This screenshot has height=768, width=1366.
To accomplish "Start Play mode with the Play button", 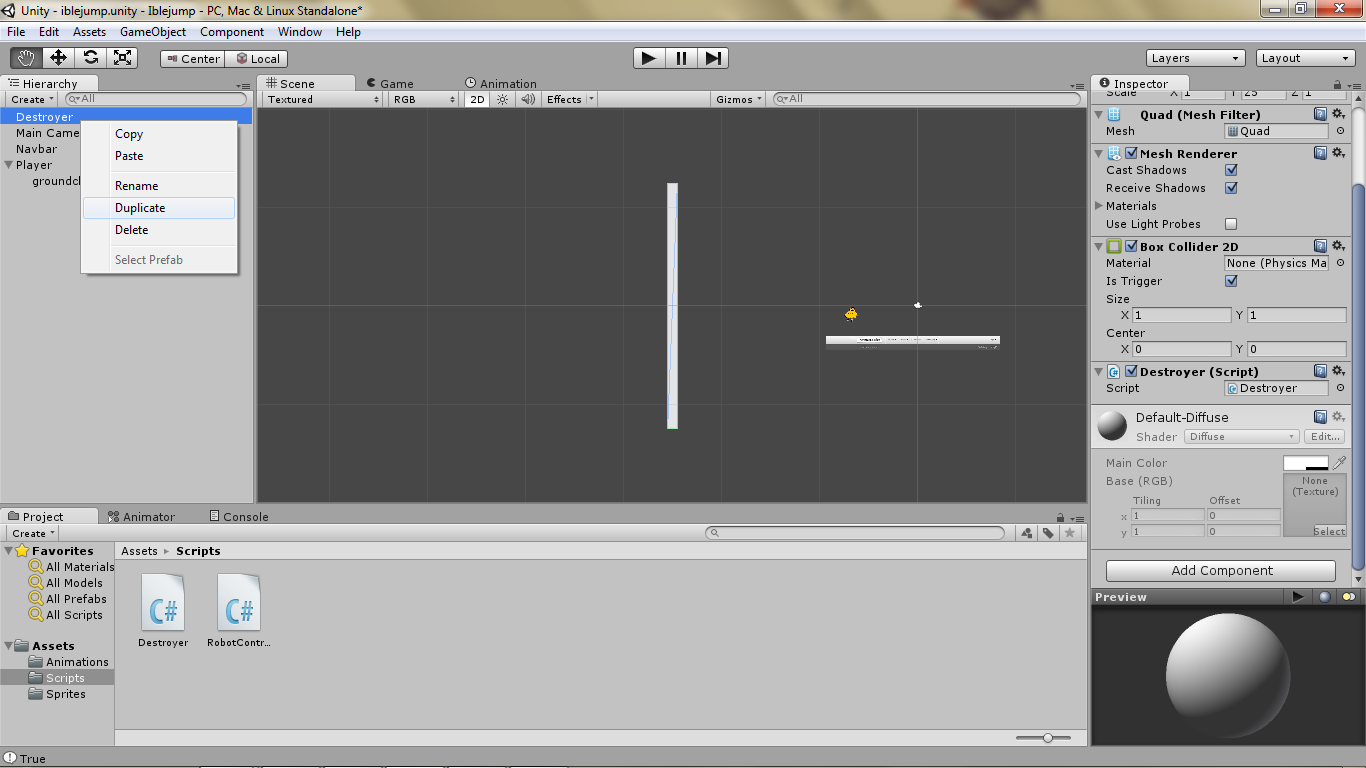I will click(x=649, y=58).
